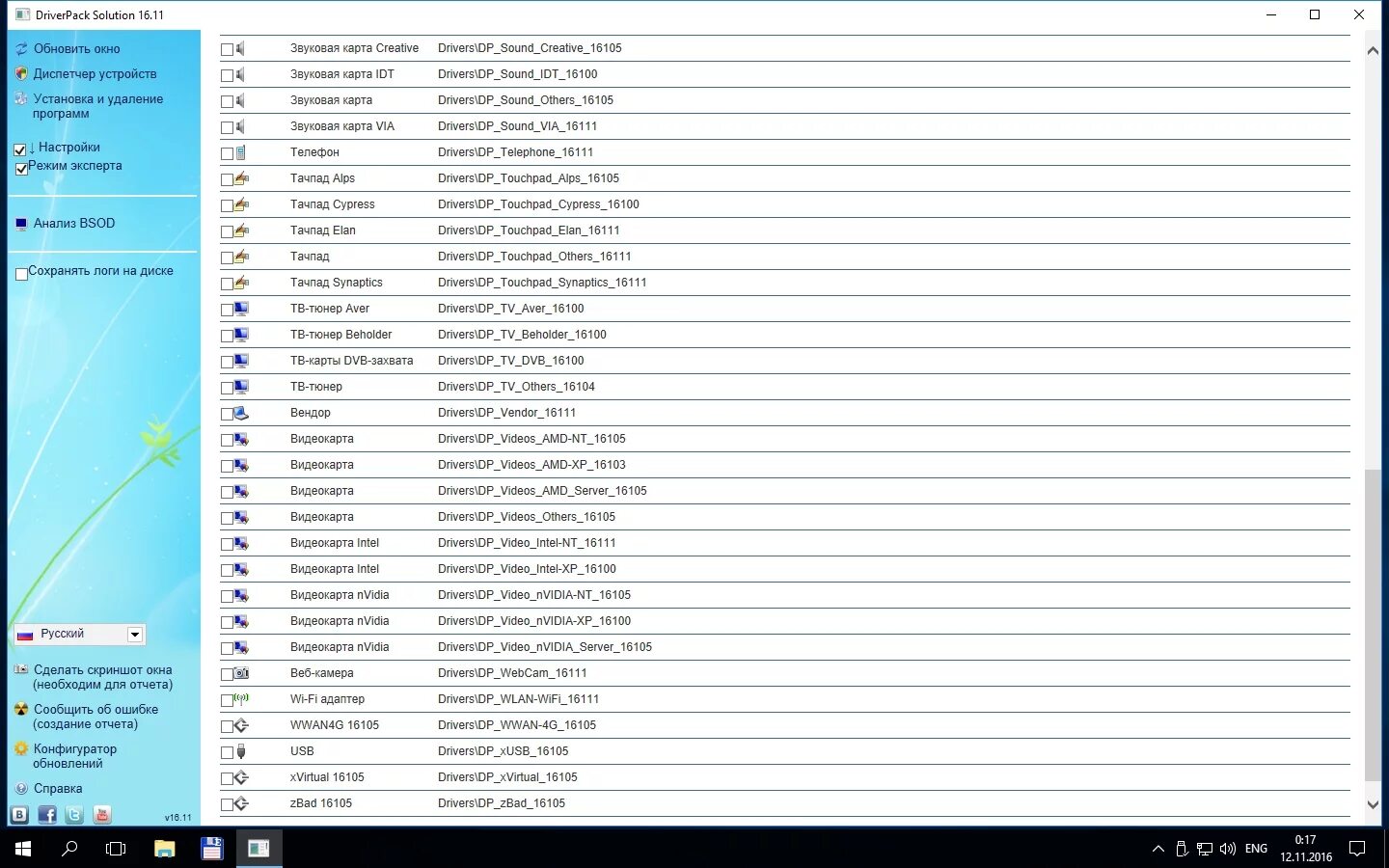Click the DriverPack taskbar app button
This screenshot has width=1389, height=868.
pyautogui.click(x=259, y=849)
